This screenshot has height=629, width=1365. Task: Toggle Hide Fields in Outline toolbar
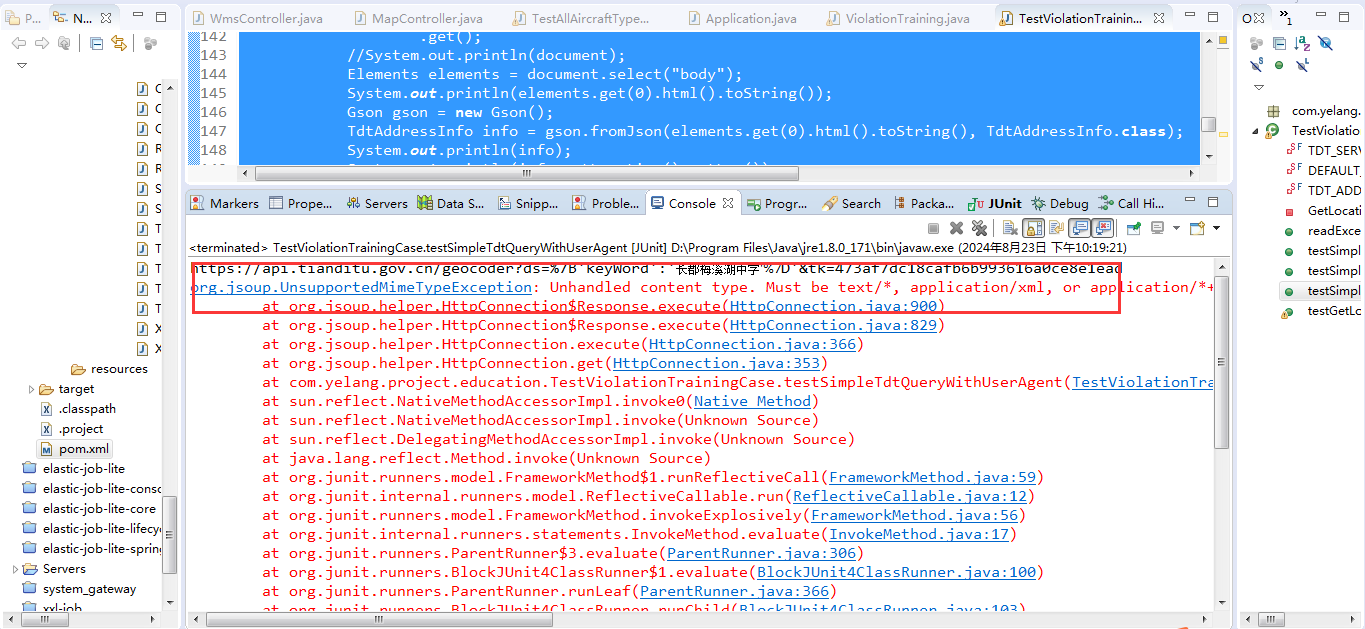click(1325, 43)
